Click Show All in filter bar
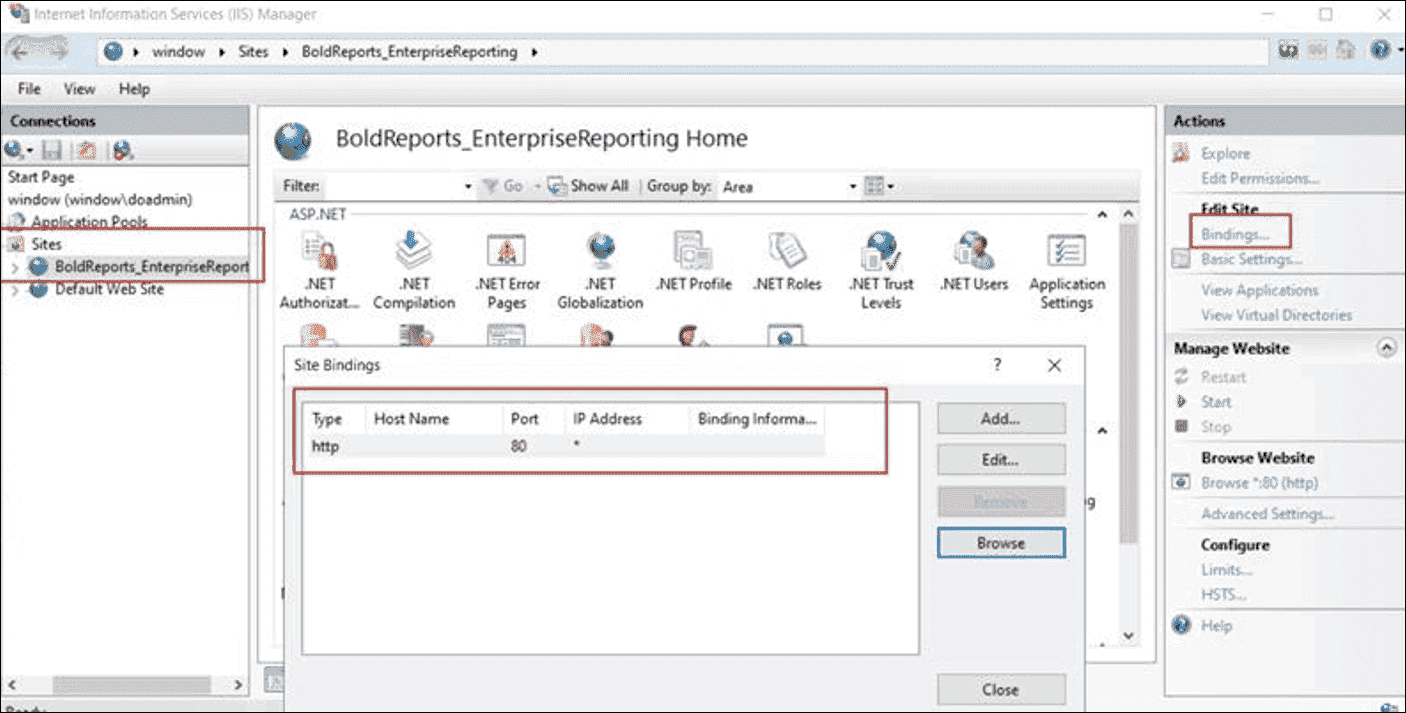1406x713 pixels. 589,186
